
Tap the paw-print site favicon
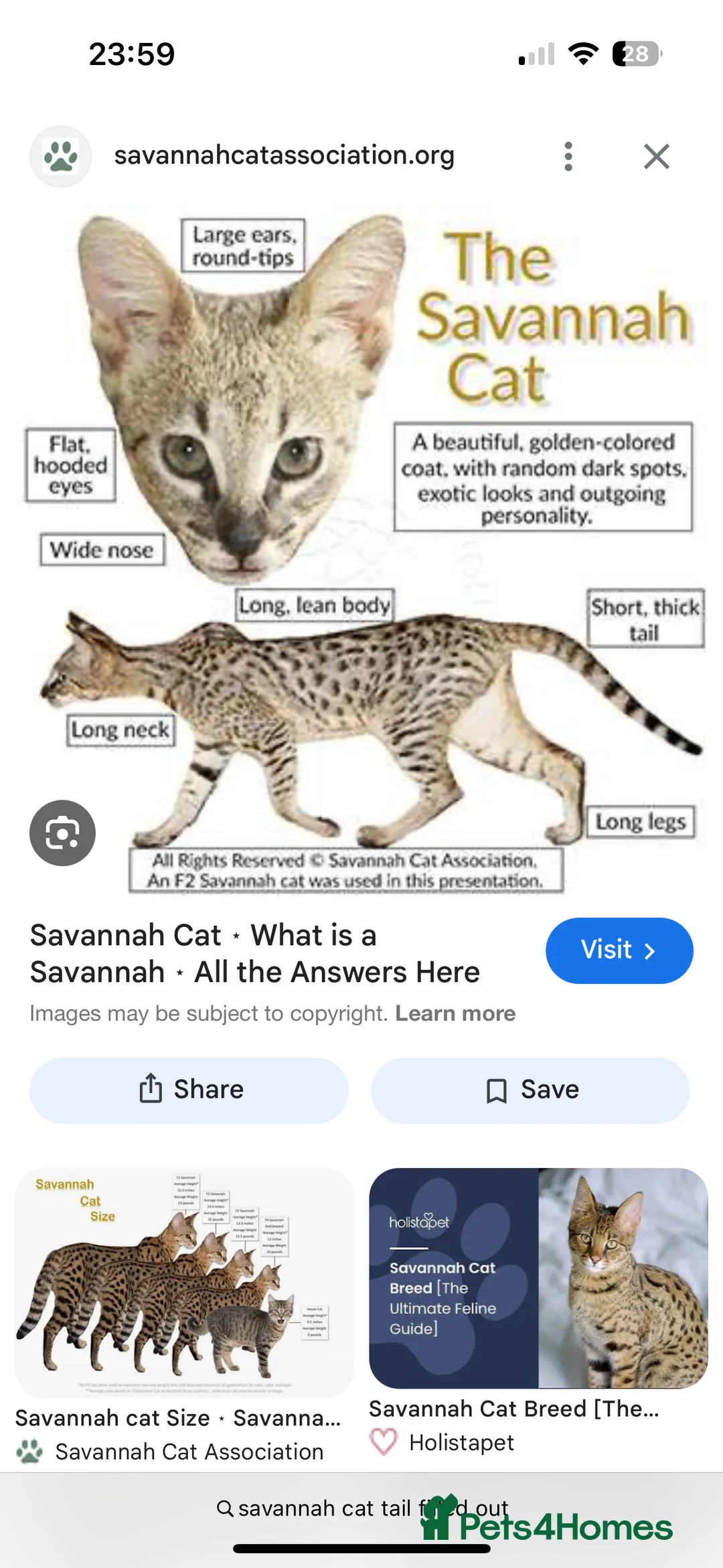(x=60, y=156)
